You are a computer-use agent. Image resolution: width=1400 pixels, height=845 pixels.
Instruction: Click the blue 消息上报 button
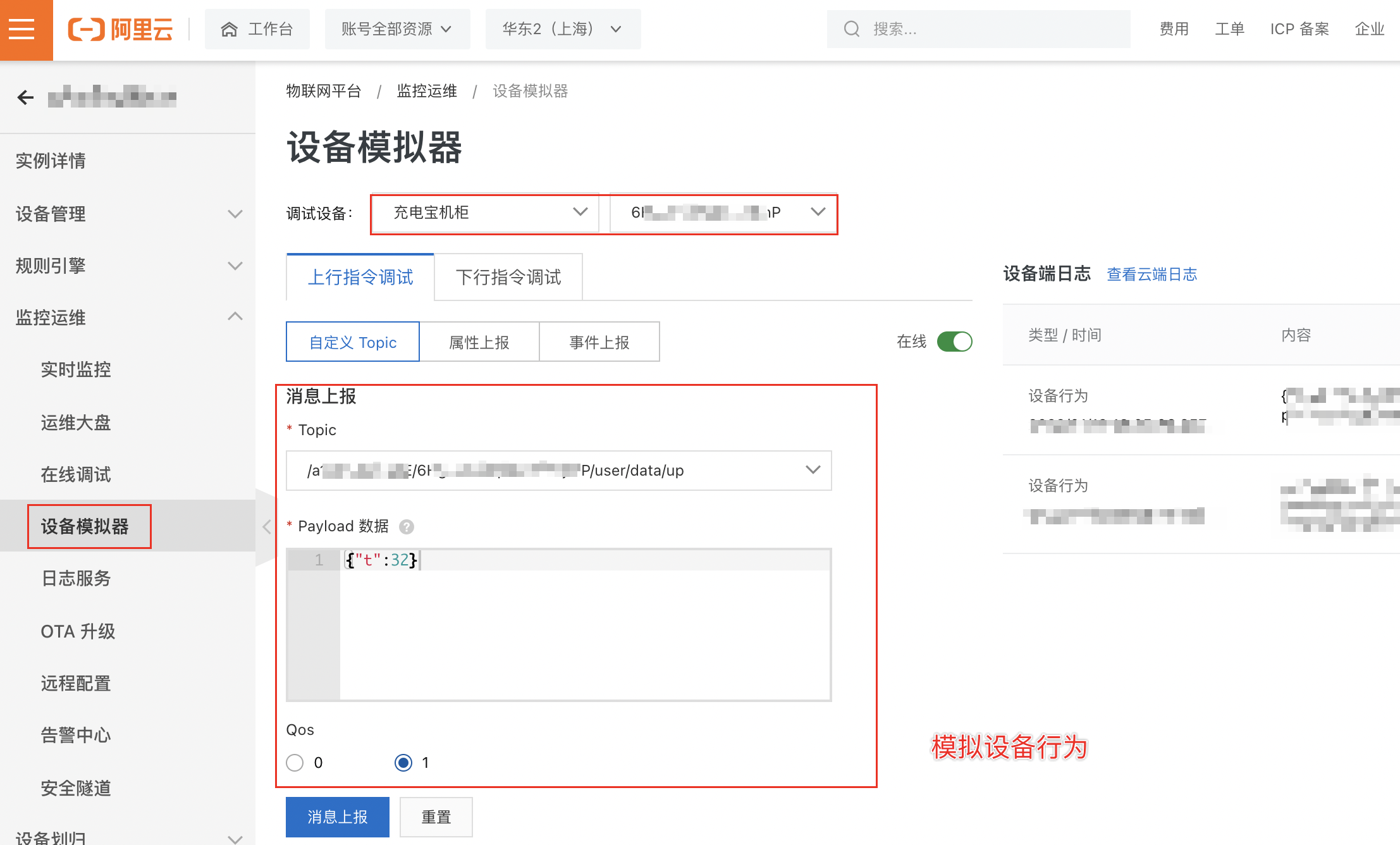[337, 817]
